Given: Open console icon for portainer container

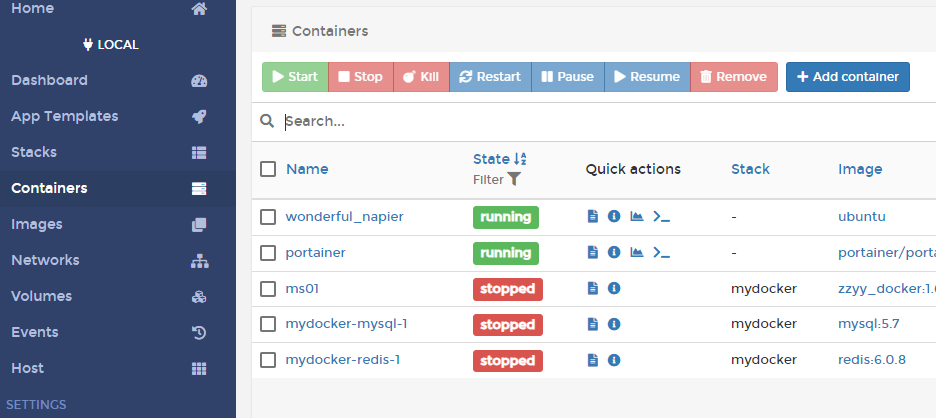Looking at the screenshot, I should click(x=661, y=252).
